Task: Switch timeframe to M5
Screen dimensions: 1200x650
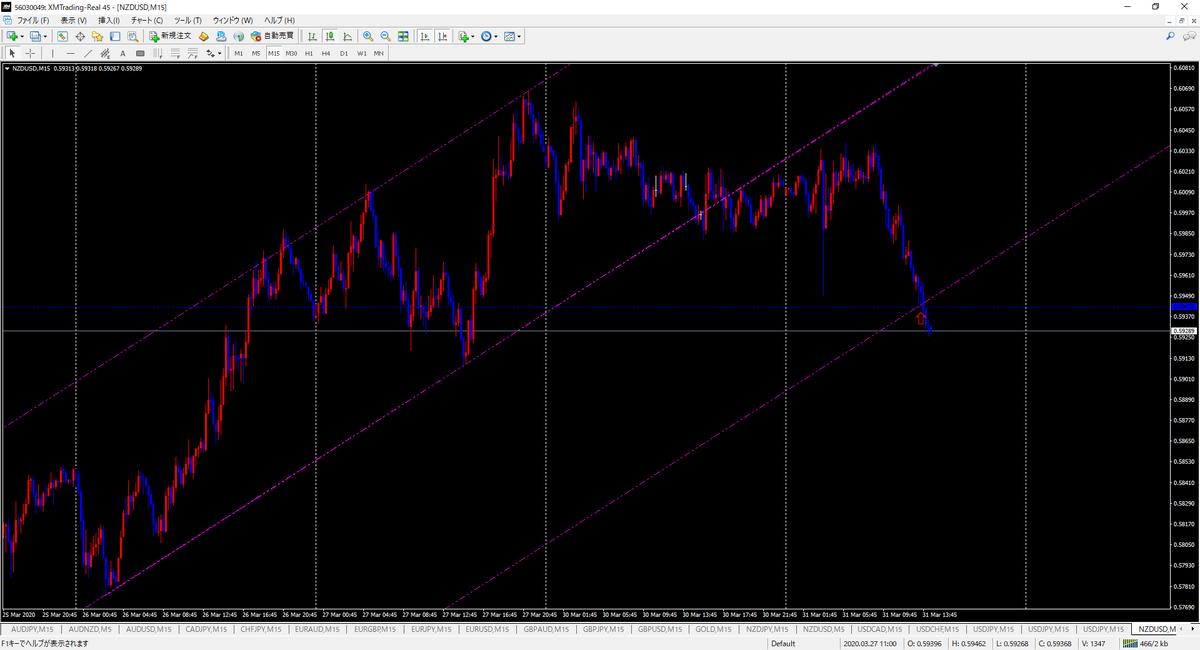Action: coord(256,53)
